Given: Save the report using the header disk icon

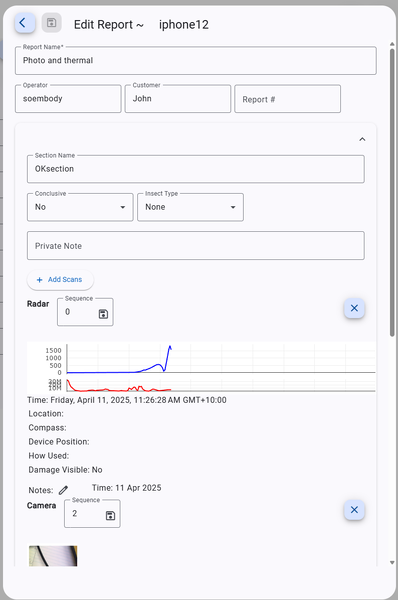Looking at the screenshot, I should pos(51,23).
